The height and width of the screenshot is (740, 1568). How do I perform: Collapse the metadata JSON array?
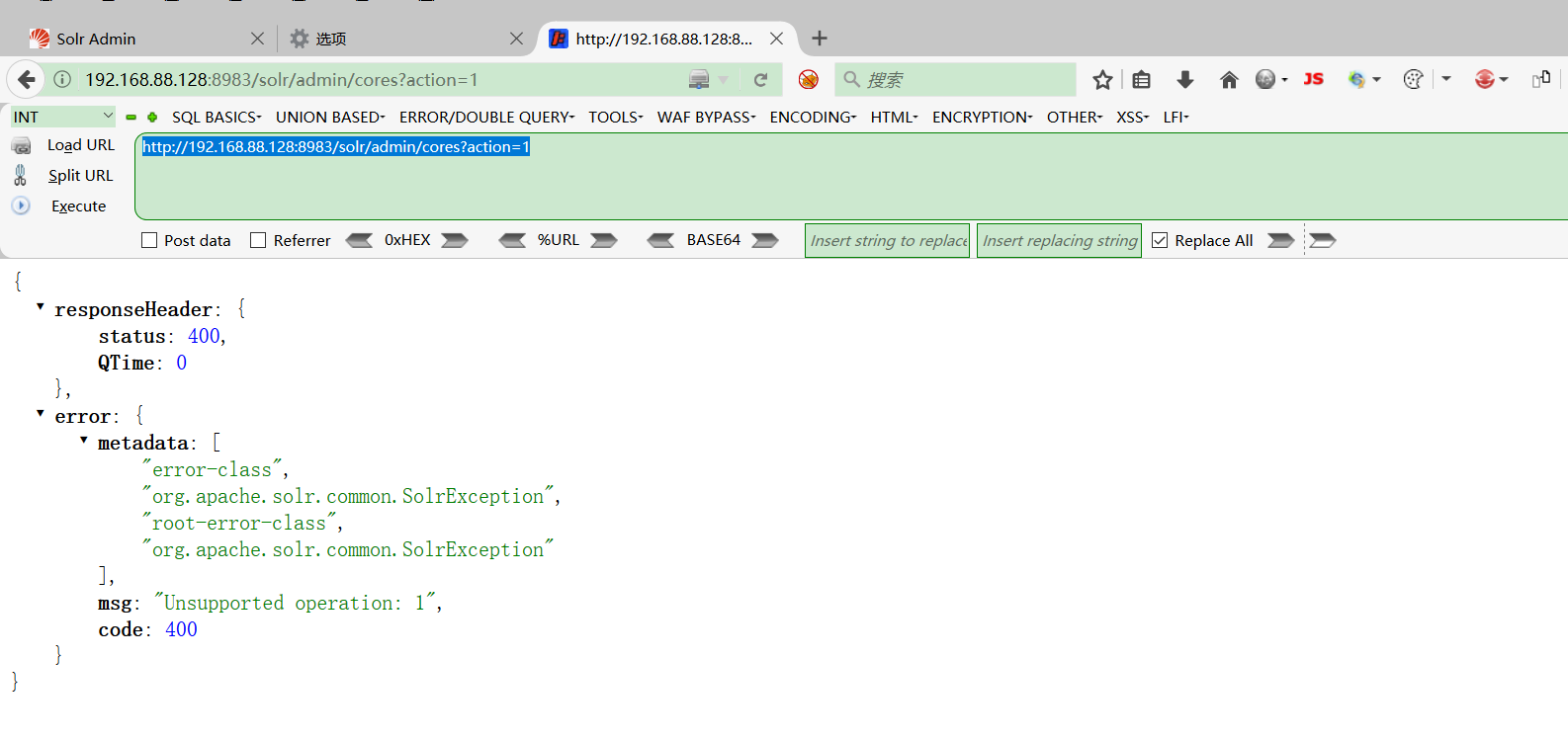pos(84,440)
